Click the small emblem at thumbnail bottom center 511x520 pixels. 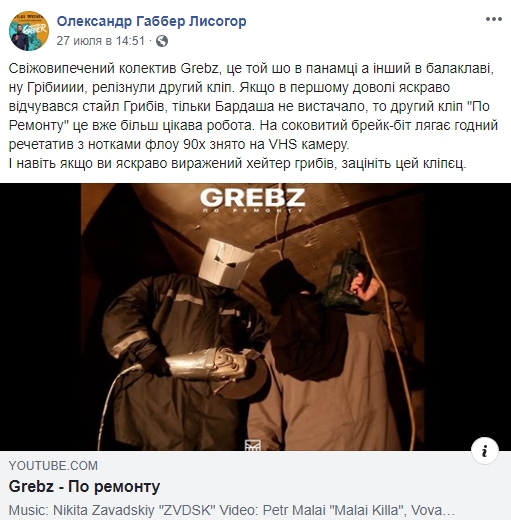[x=252, y=445]
